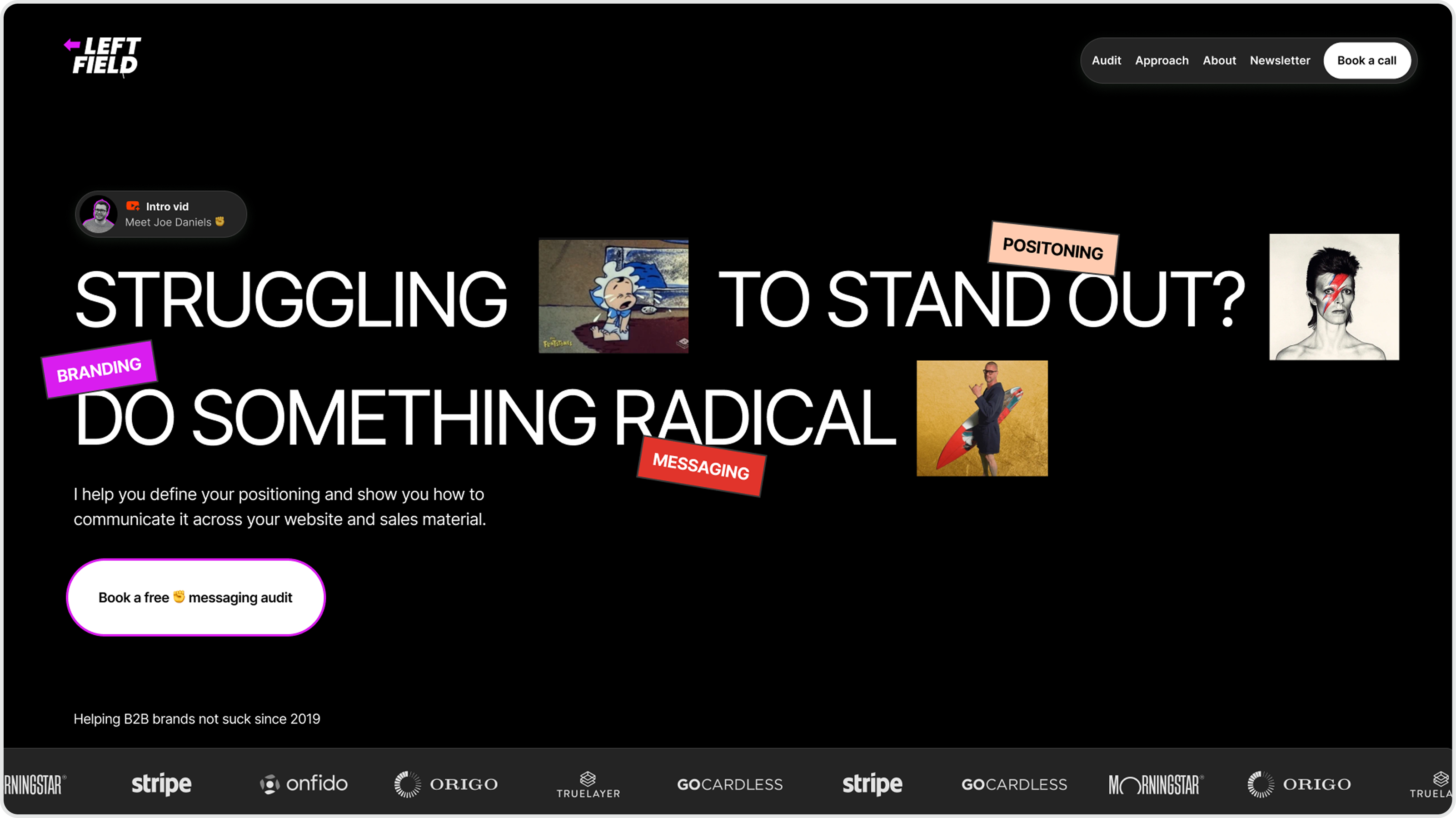This screenshot has width=1456, height=818.
Task: Click the red MESSAGING sticker
Action: click(x=701, y=466)
